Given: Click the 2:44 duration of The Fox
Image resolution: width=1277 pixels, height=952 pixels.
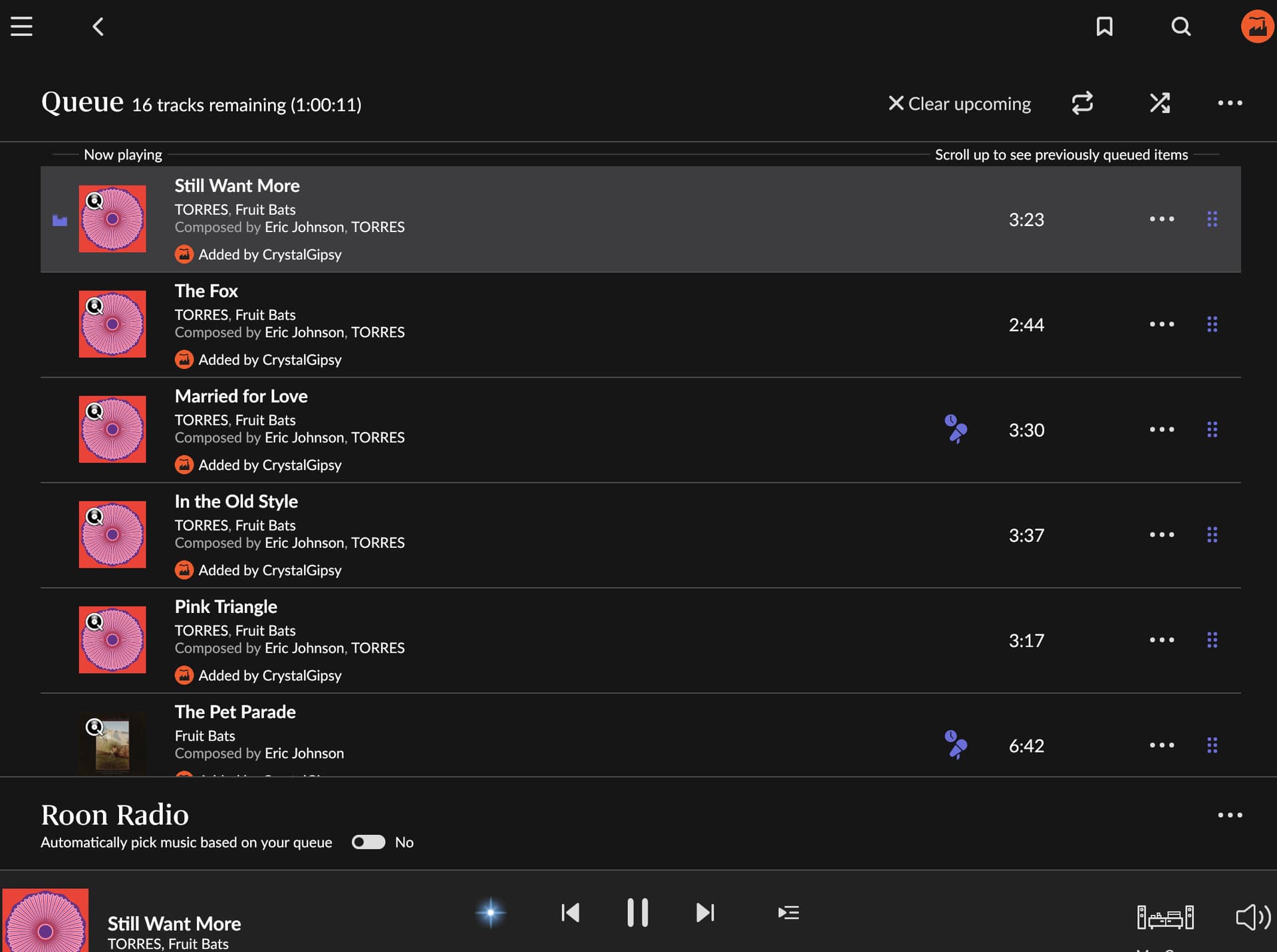Looking at the screenshot, I should pos(1026,325).
